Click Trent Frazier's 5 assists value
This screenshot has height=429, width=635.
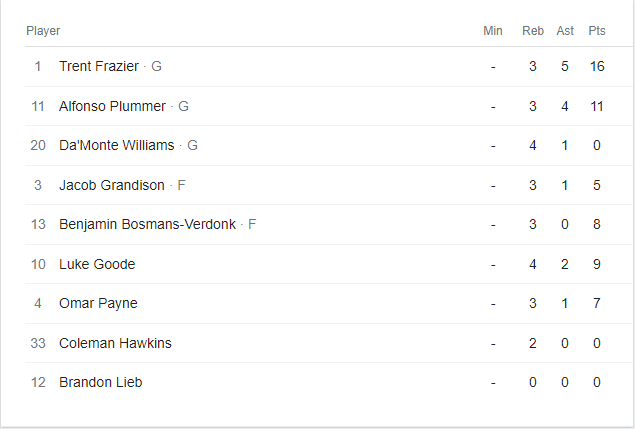(x=565, y=66)
